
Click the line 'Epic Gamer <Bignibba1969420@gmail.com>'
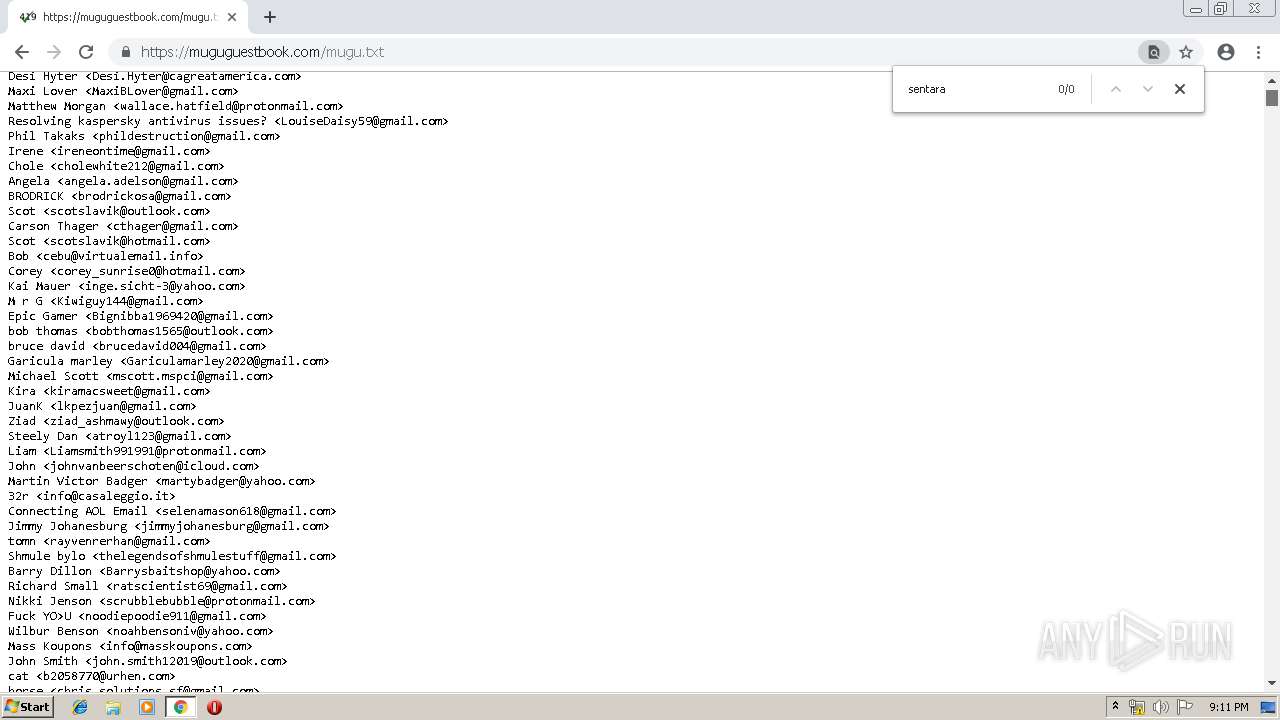[141, 316]
